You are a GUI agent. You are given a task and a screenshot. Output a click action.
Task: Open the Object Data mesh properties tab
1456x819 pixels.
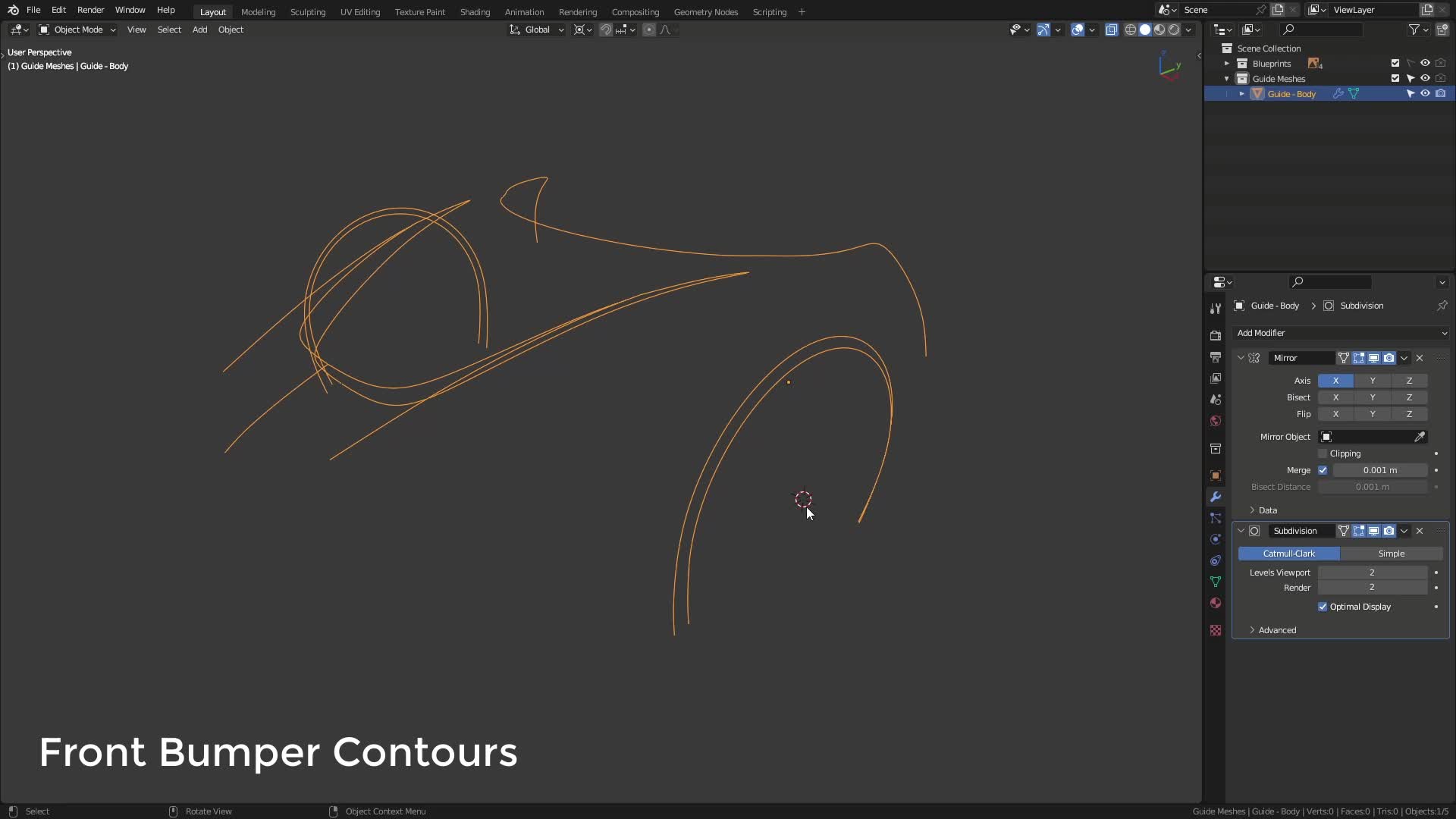pos(1216,582)
